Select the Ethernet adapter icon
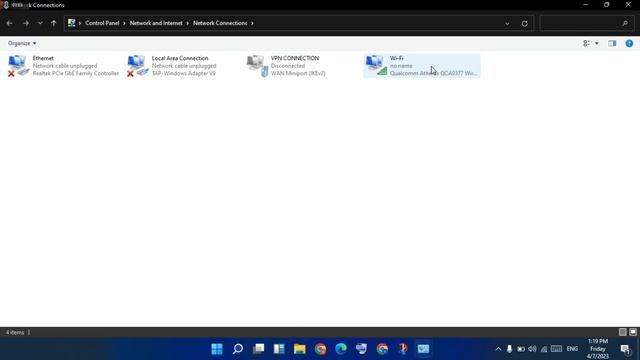The width and height of the screenshot is (640, 360). pyautogui.click(x=18, y=66)
